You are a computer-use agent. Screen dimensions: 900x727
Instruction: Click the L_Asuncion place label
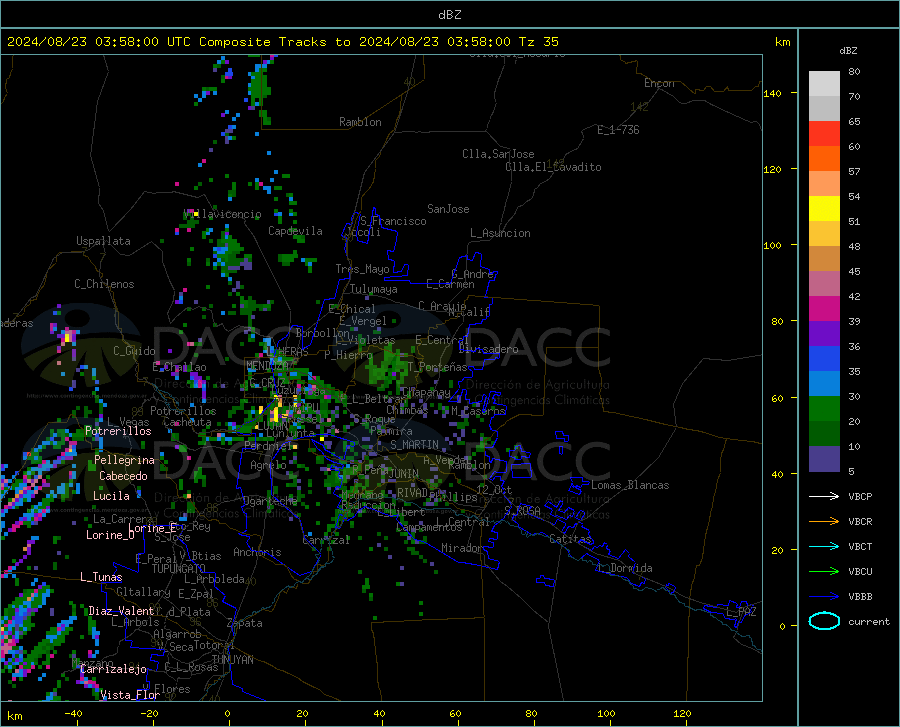pyautogui.click(x=500, y=233)
